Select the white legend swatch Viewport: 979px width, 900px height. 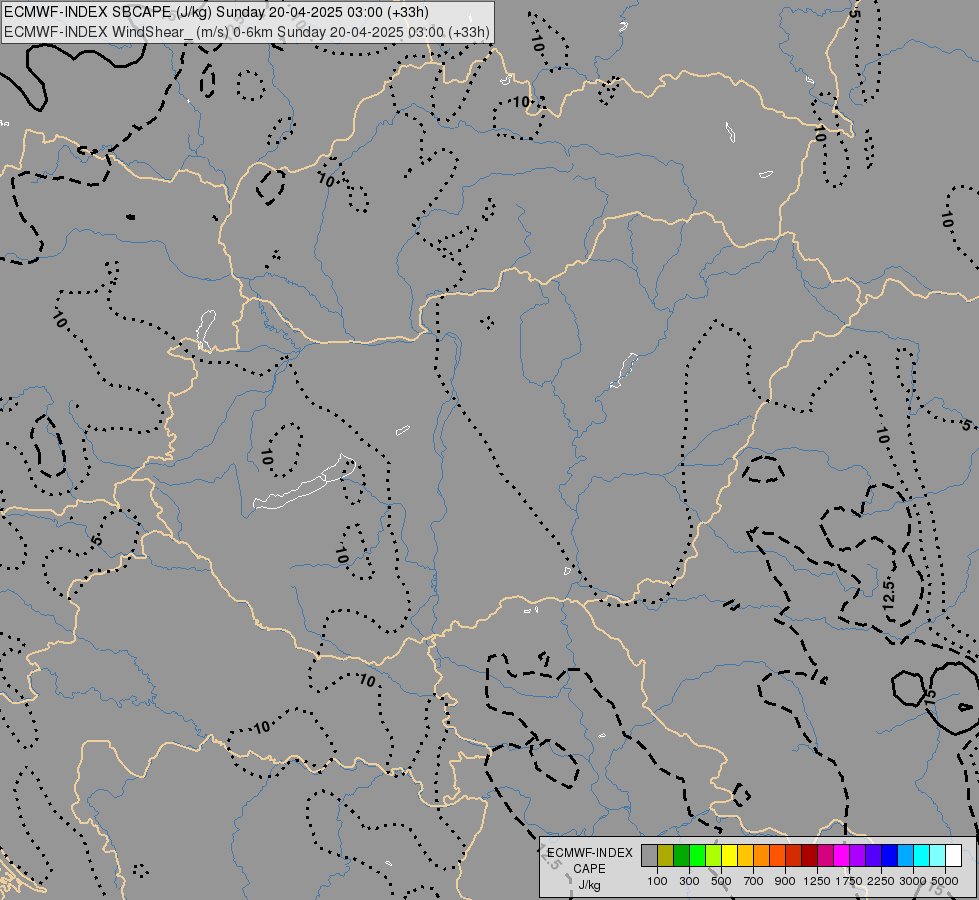pos(953,855)
